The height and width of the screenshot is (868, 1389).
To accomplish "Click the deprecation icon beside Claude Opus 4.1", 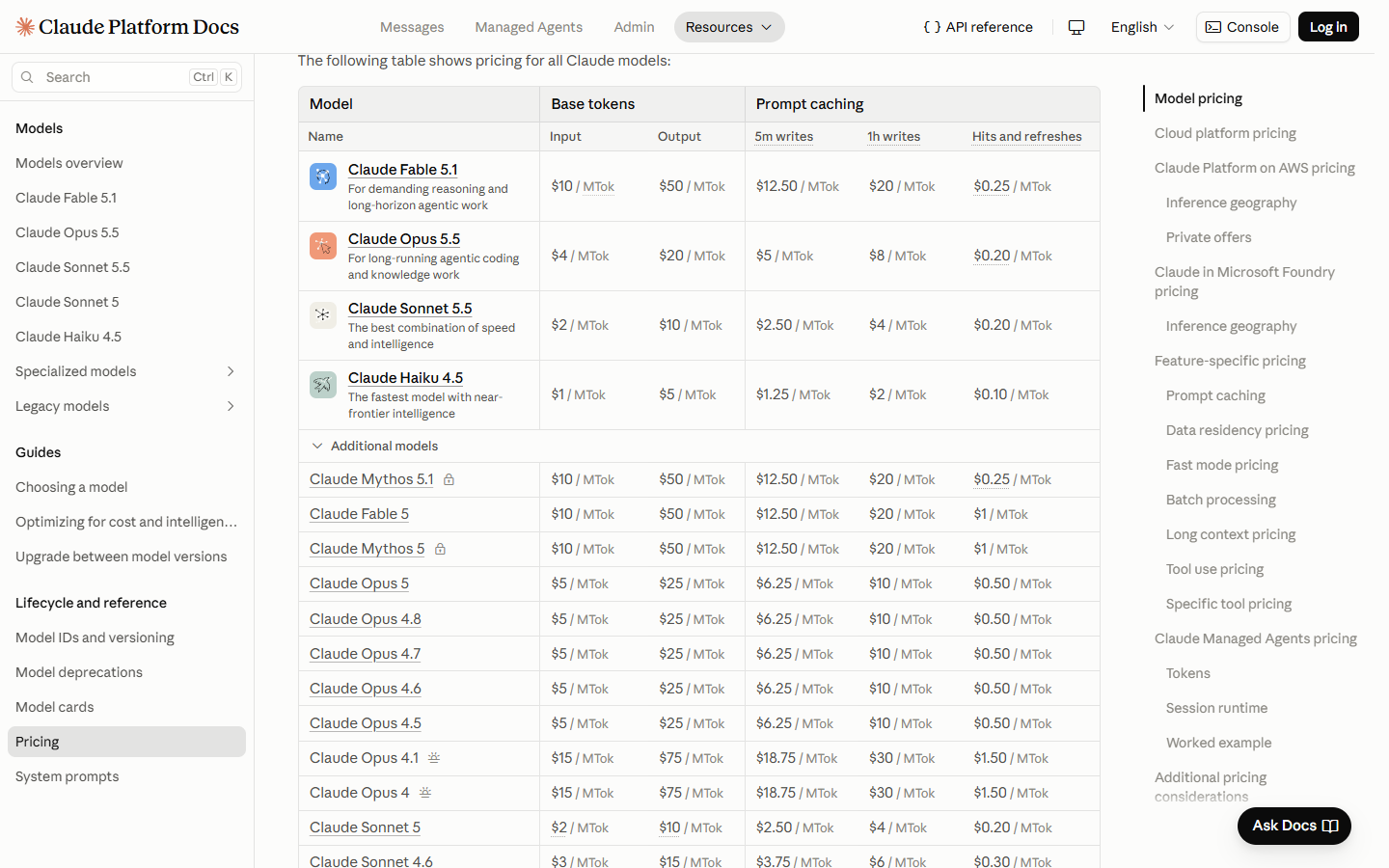I will point(434,758).
